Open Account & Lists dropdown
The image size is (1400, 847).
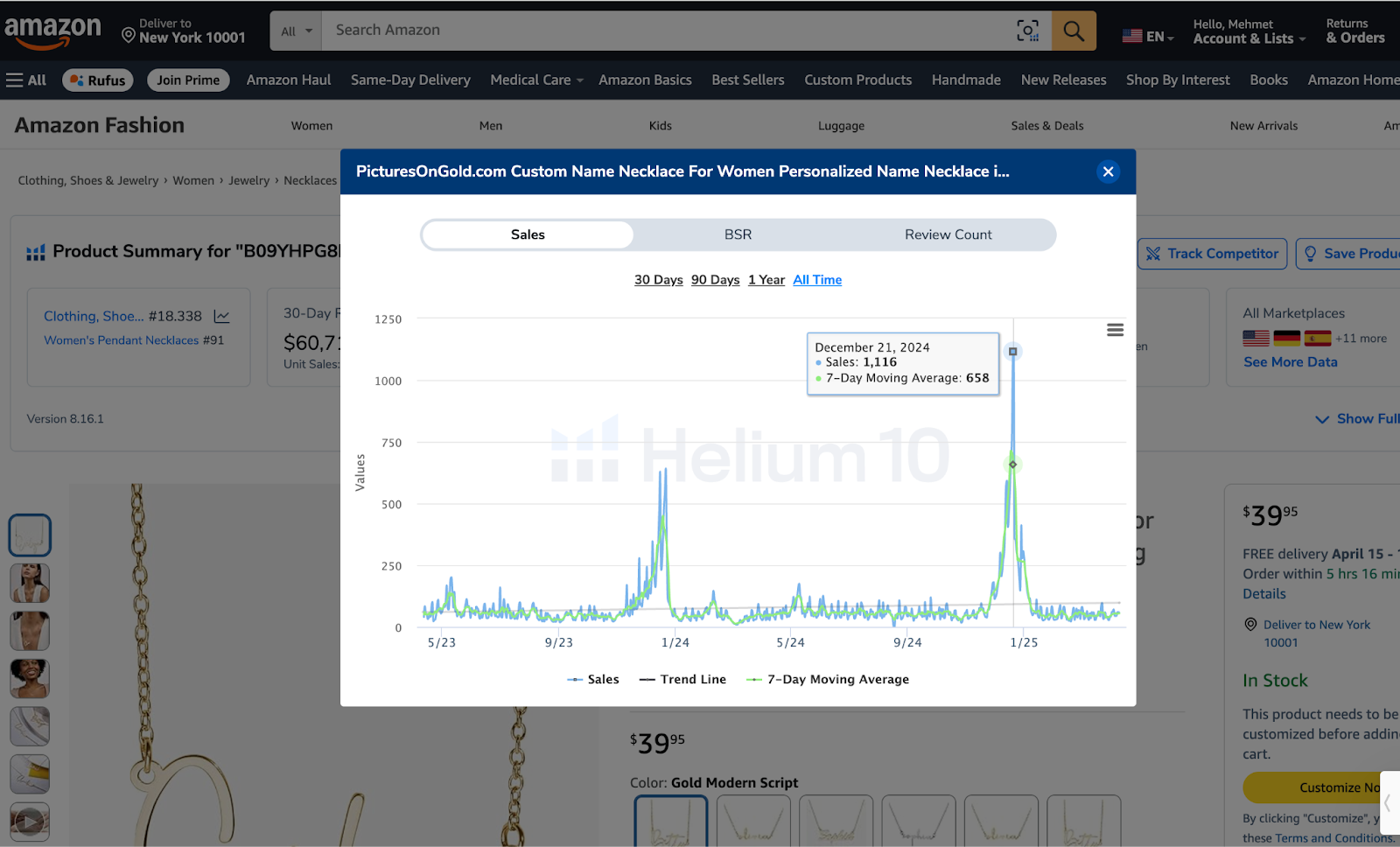1249,31
